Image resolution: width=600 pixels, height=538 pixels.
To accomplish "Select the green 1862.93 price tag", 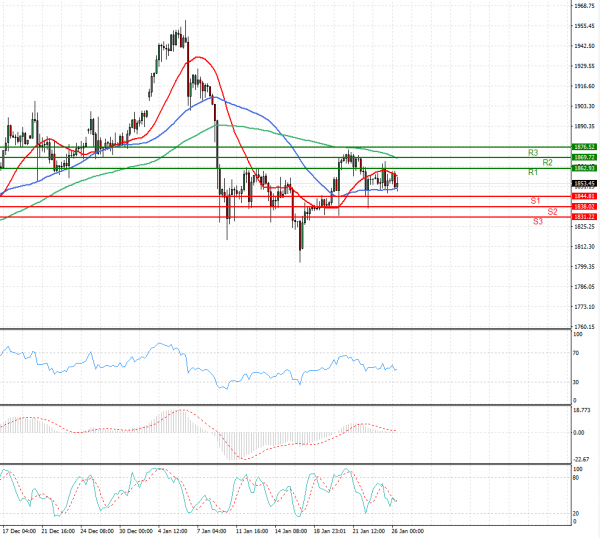I will tap(584, 168).
